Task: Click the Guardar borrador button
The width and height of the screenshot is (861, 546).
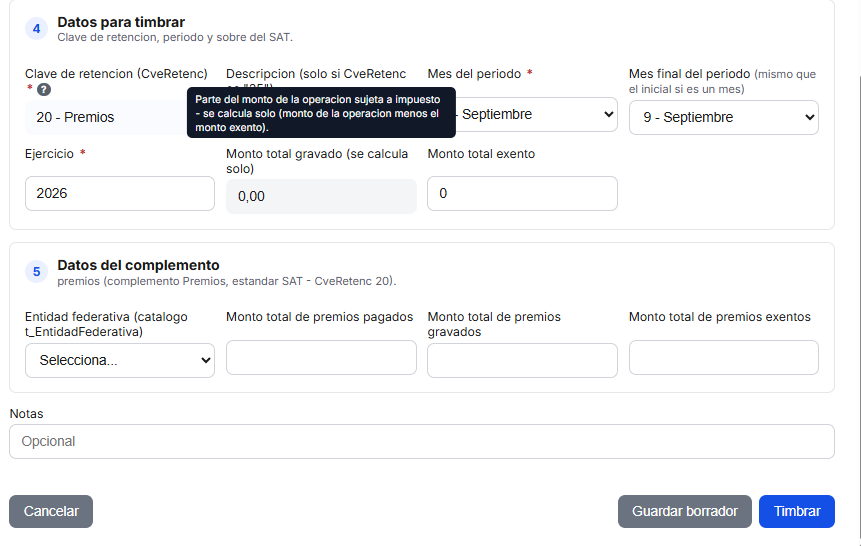Action: [x=685, y=511]
